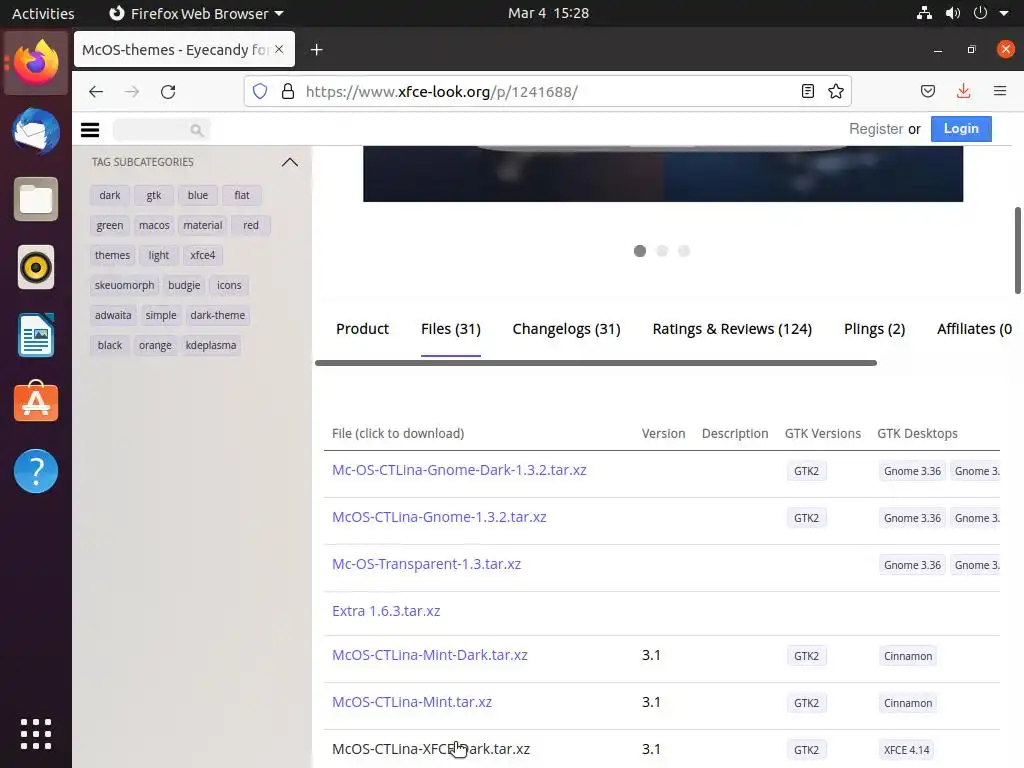Download Mc-OS-CTLina-Gnome-Dark-1.3.2.tar.xz

[459, 470]
